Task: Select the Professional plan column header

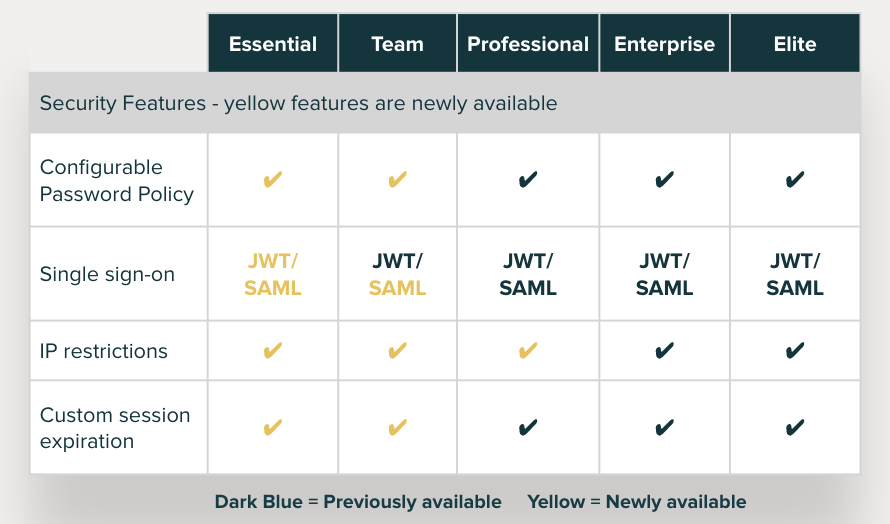Action: coord(528,44)
